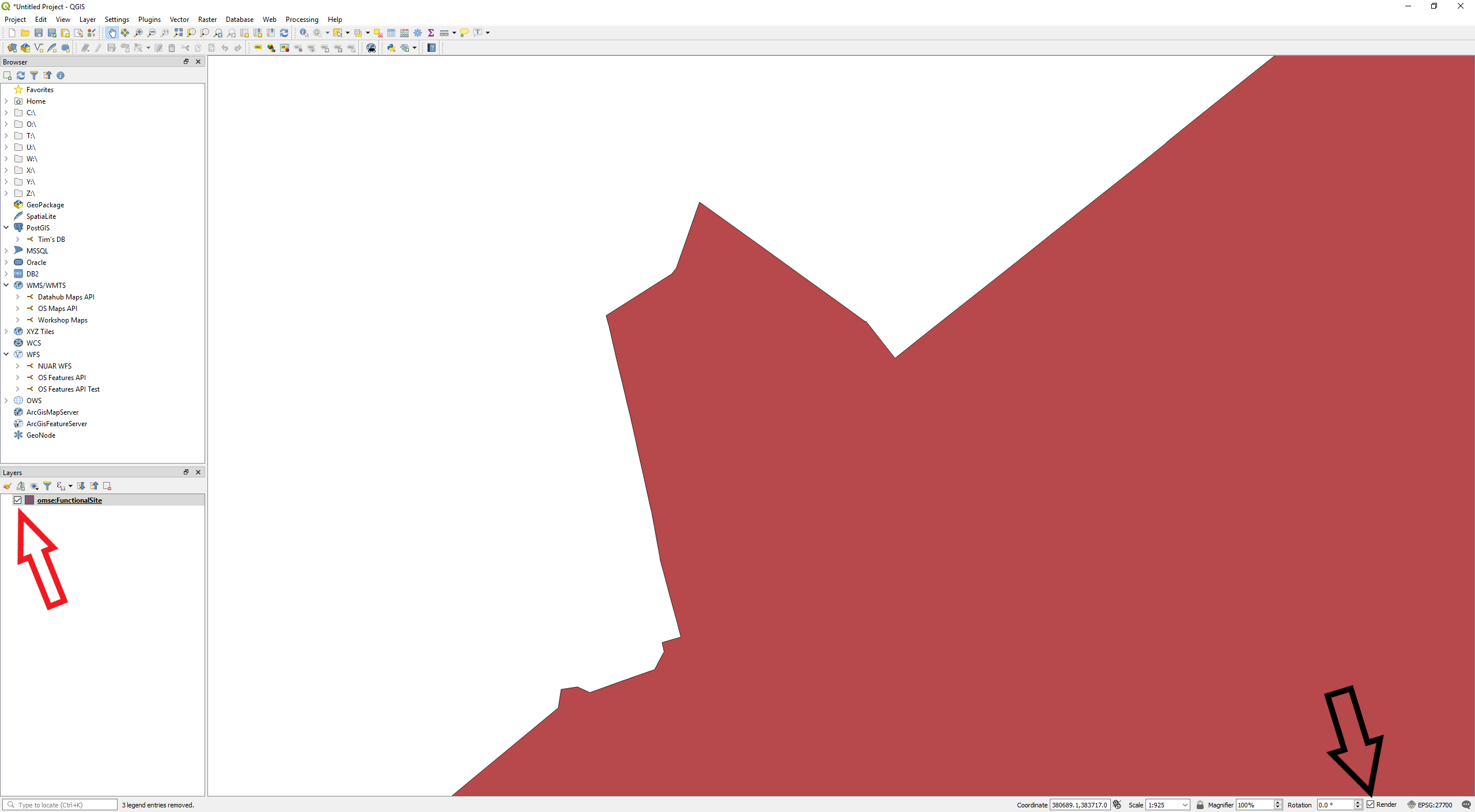Click the Refresh map canvas icon
This screenshot has height=812, width=1475.
click(x=284, y=33)
